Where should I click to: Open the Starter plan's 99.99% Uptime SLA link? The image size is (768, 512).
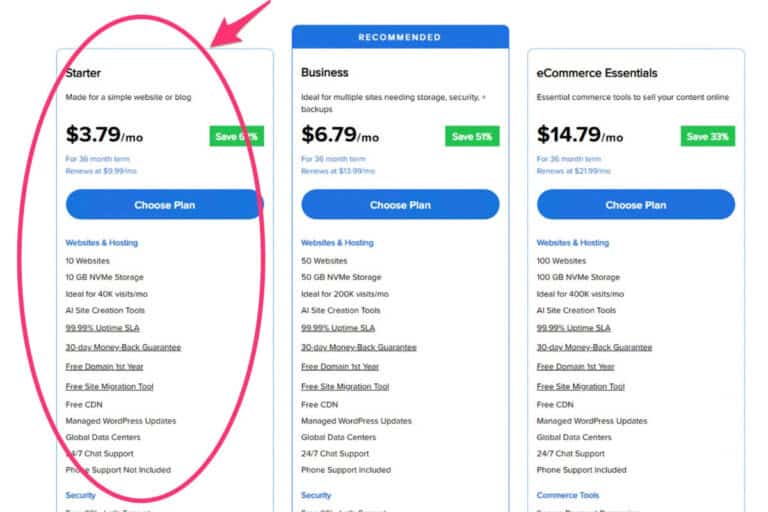pos(103,328)
